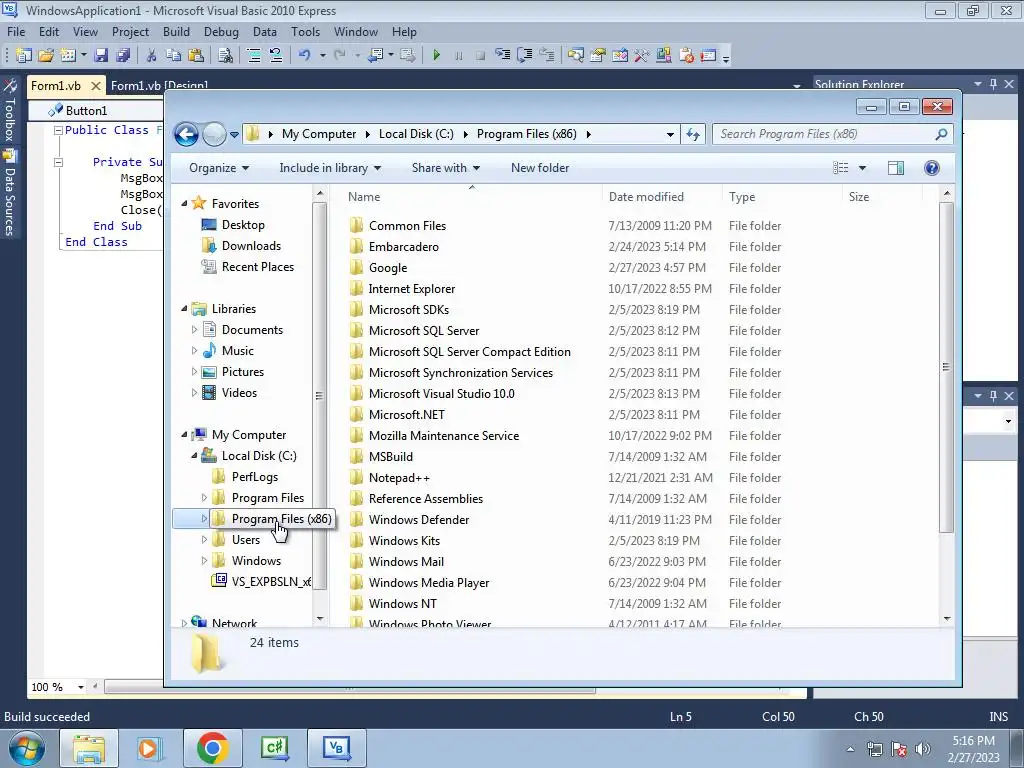Open view options dropdown arrow in Explorer
Viewport: 1024px width, 768px height.
click(x=862, y=168)
